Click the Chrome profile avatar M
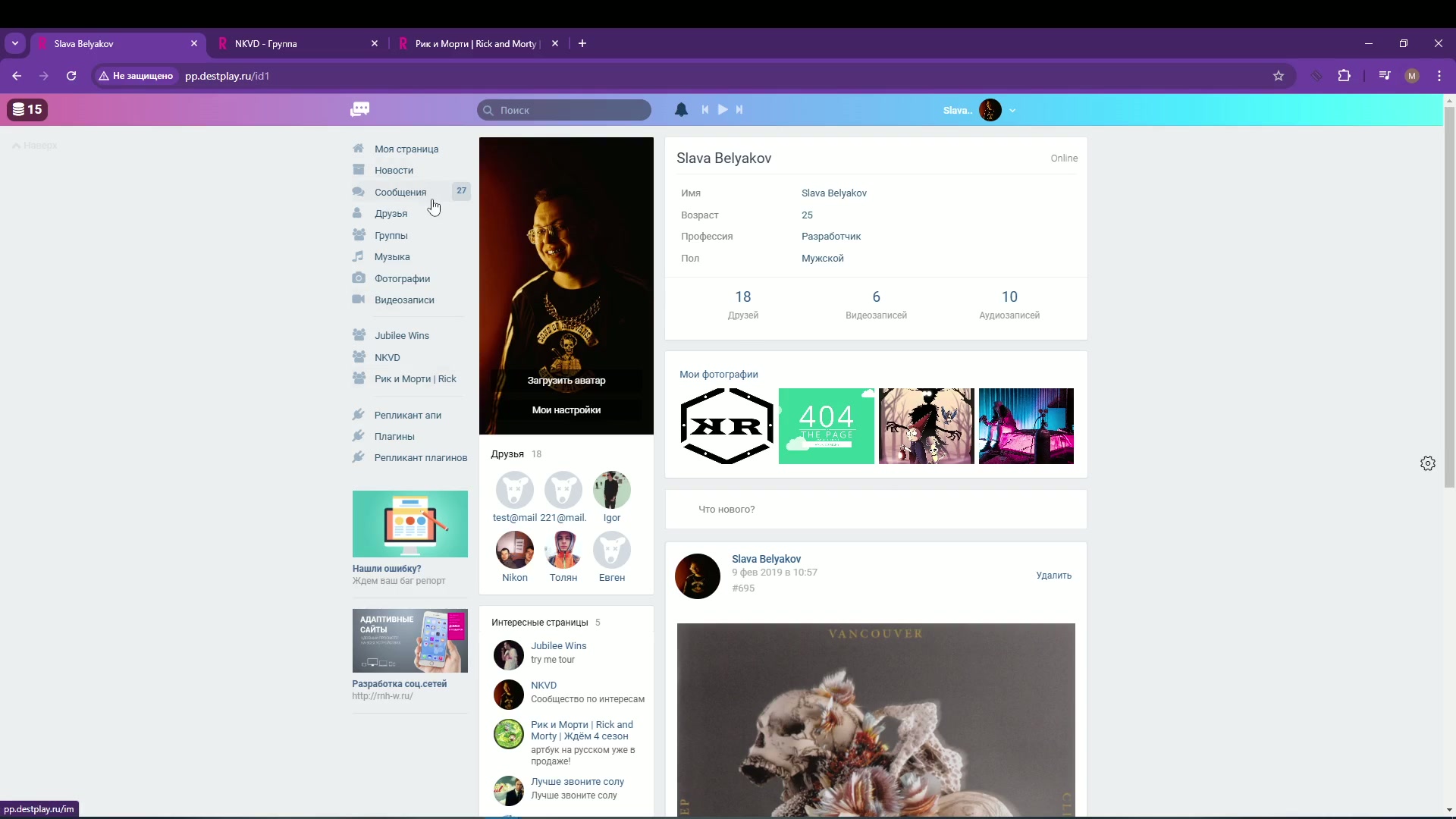 (x=1412, y=76)
